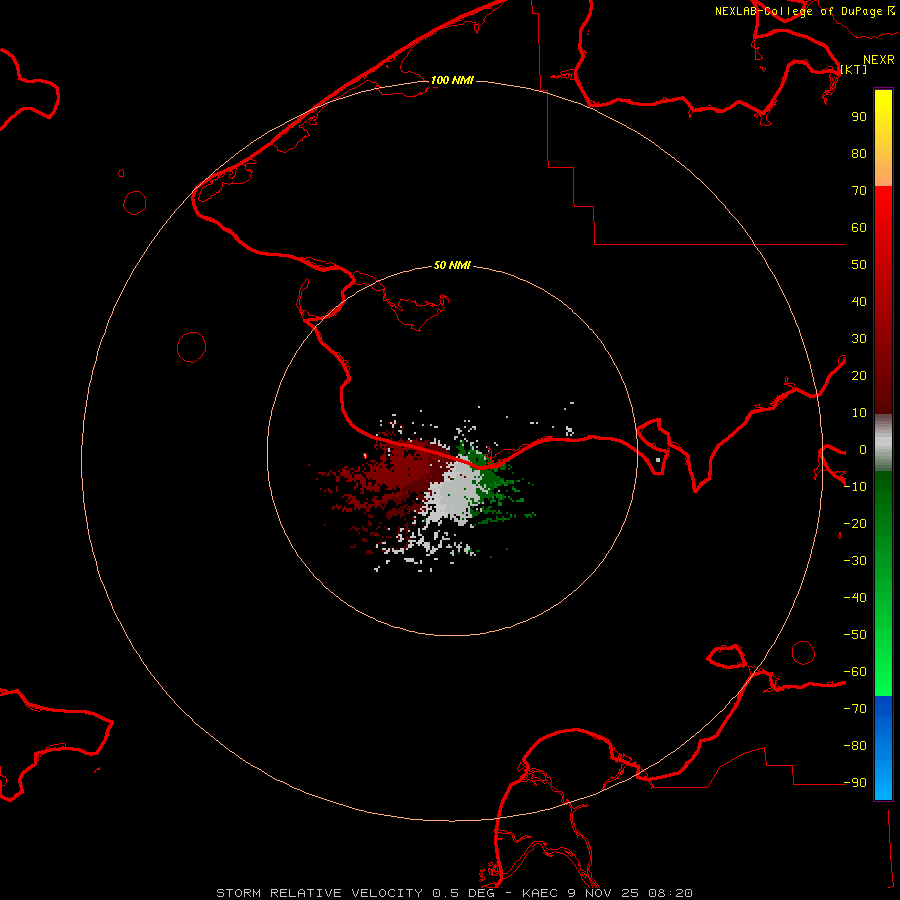Click the green inbound velocity echo region
Image resolution: width=900 pixels, height=900 pixels.
click(x=494, y=485)
